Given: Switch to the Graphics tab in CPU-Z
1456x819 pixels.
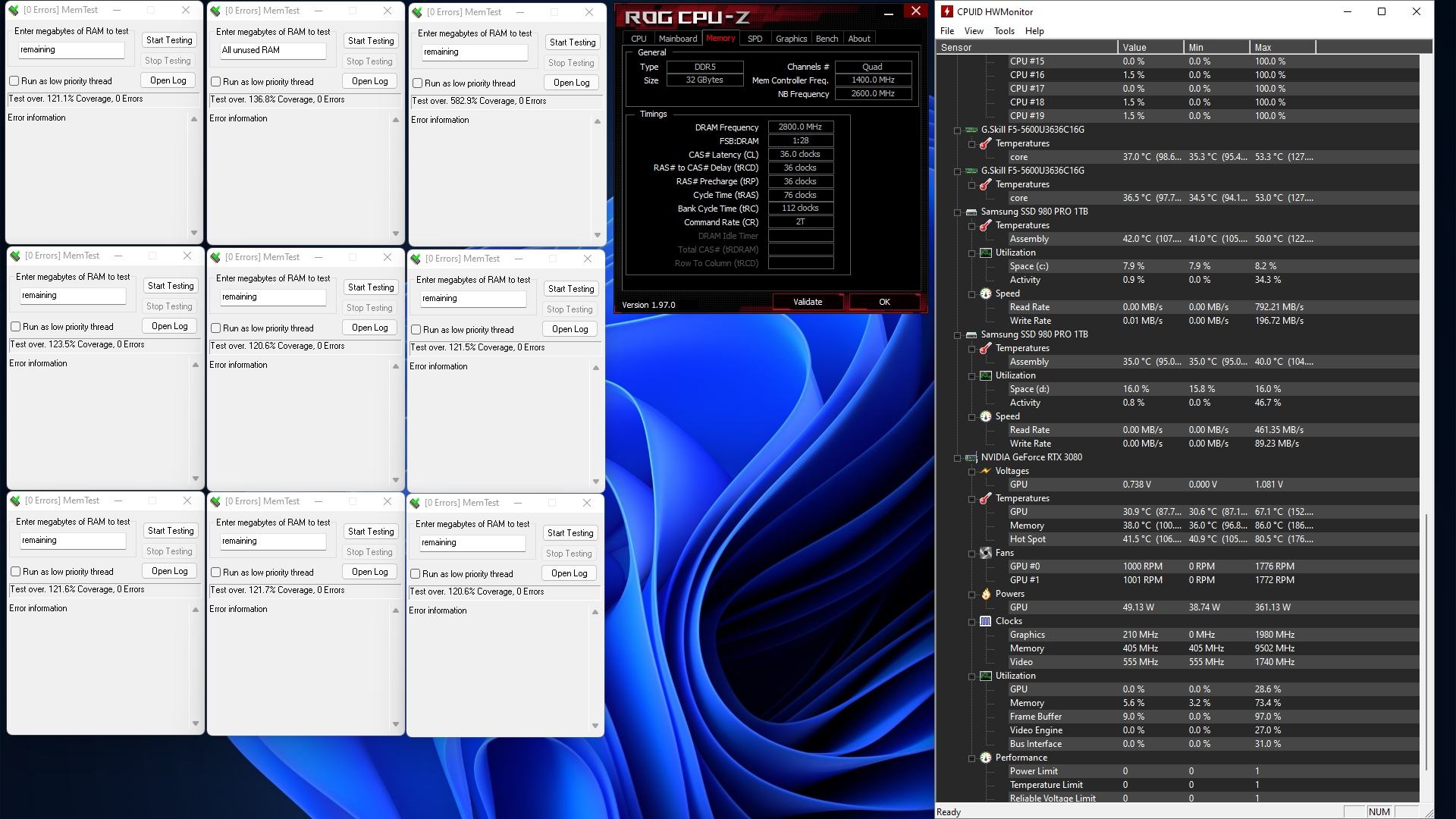Looking at the screenshot, I should (x=791, y=39).
